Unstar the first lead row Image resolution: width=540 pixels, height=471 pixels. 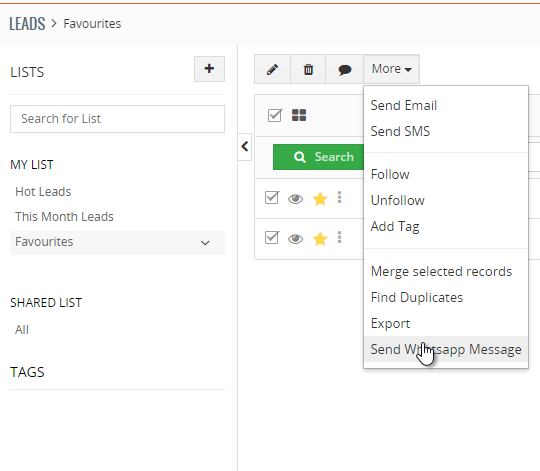click(x=320, y=199)
